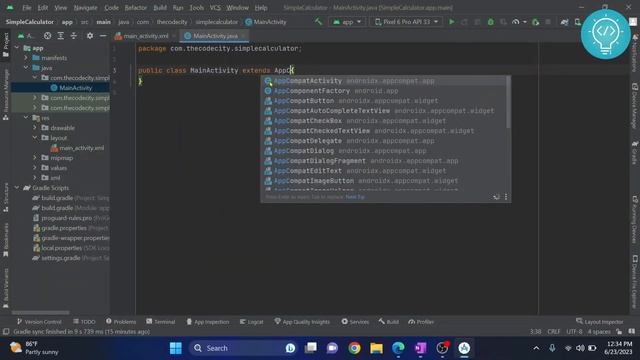Click the Next Tip link in completion popup
The height and width of the screenshot is (360, 640).
click(x=355, y=197)
